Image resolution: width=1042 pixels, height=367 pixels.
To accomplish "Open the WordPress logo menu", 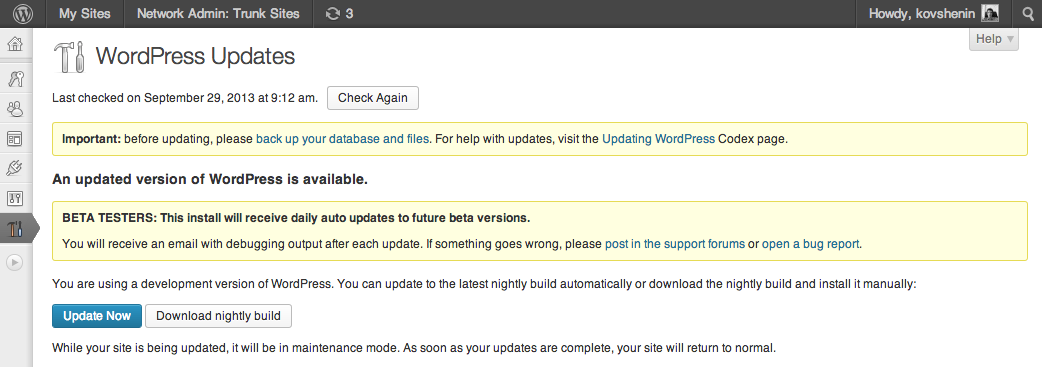I will pos(23,13).
